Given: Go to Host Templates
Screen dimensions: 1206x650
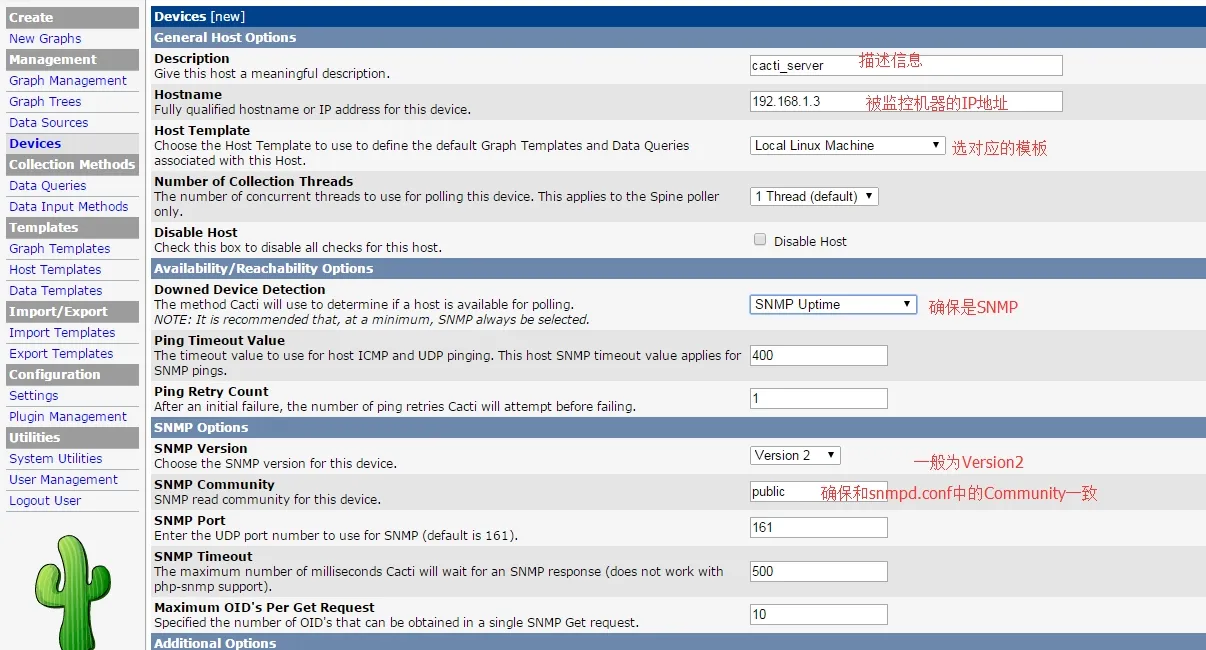Looking at the screenshot, I should [55, 269].
